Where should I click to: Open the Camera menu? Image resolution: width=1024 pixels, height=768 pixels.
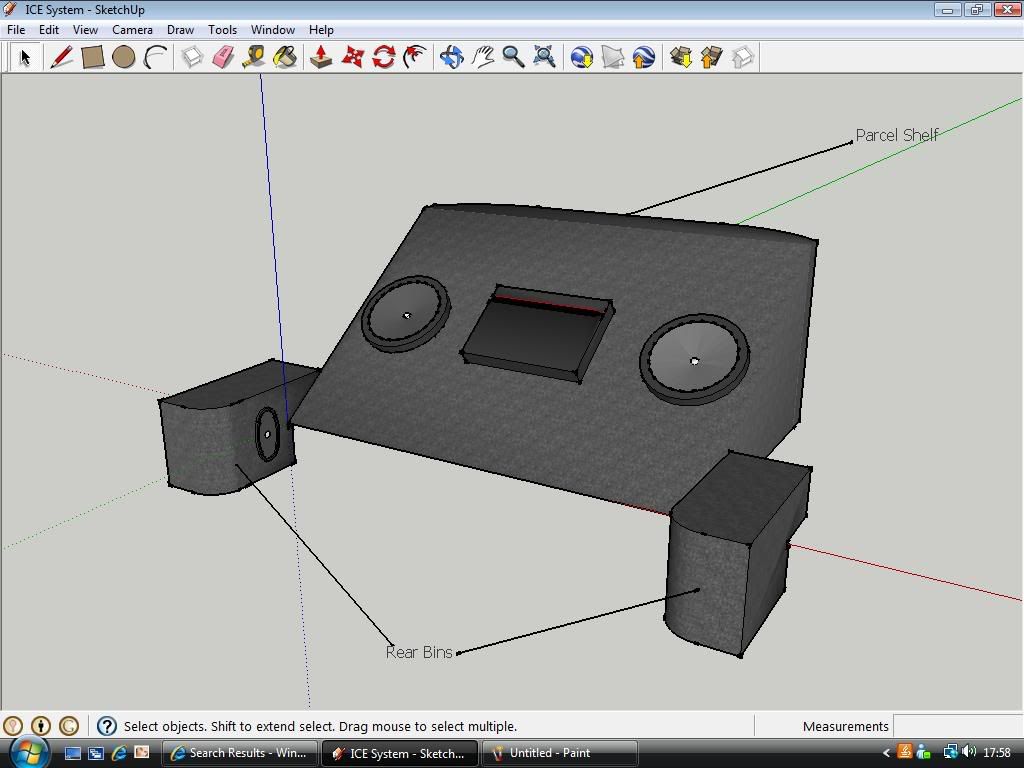[133, 30]
